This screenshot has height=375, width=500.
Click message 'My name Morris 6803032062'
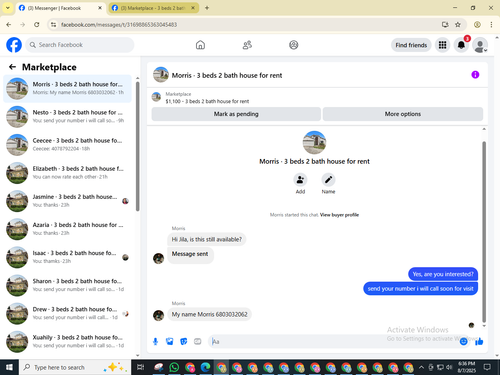[x=209, y=314]
